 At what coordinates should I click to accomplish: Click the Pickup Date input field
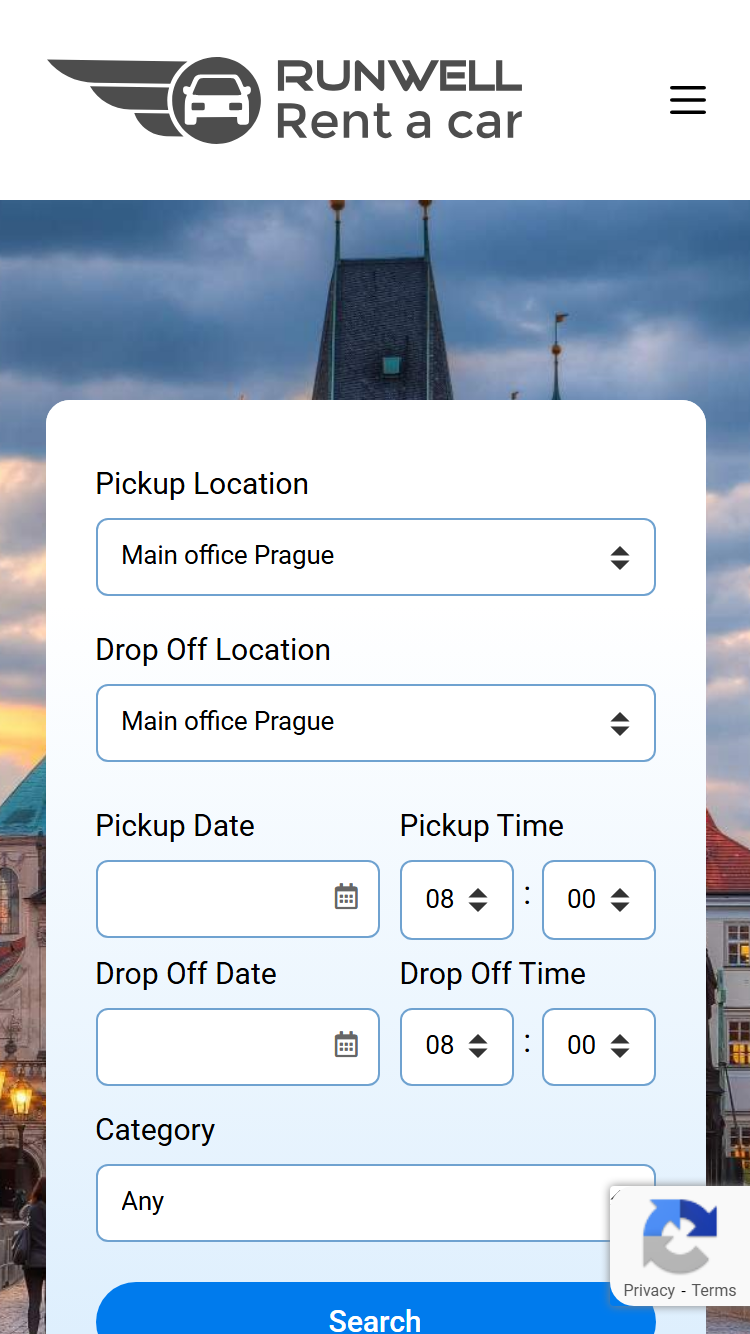click(238, 899)
